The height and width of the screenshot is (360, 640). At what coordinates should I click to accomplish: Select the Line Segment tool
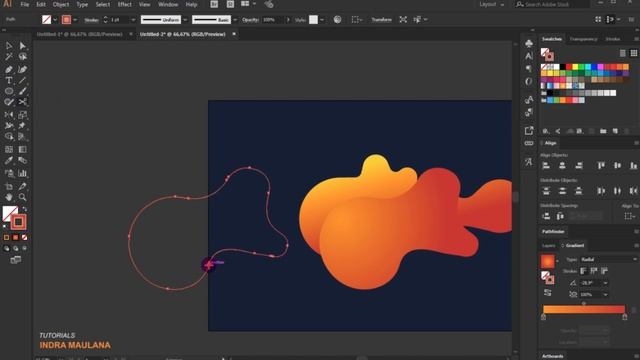22,80
